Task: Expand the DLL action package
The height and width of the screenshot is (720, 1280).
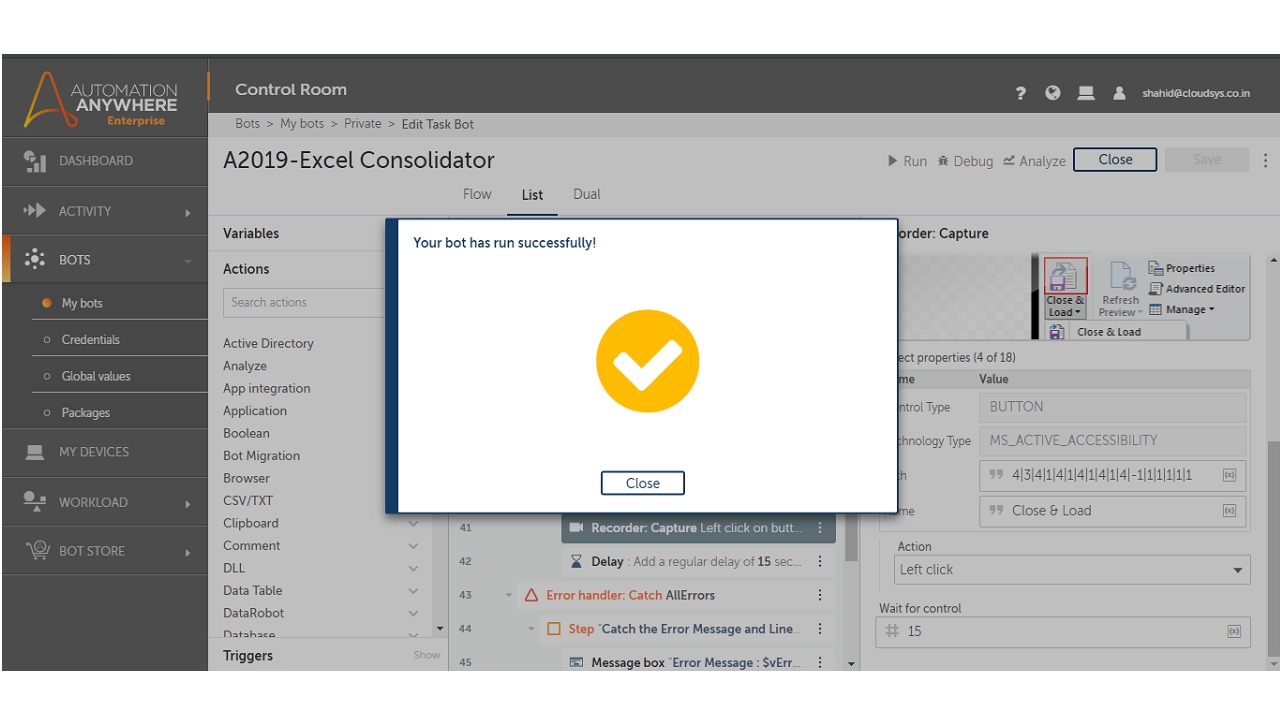Action: coord(413,568)
